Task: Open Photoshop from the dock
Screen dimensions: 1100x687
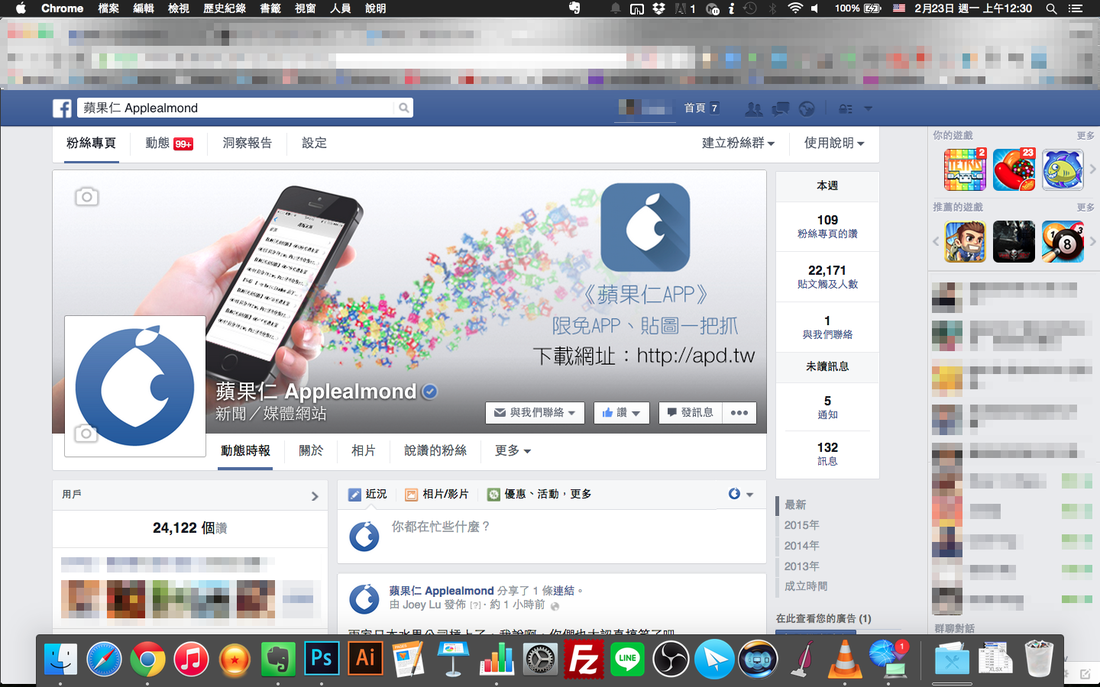Action: [x=322, y=658]
